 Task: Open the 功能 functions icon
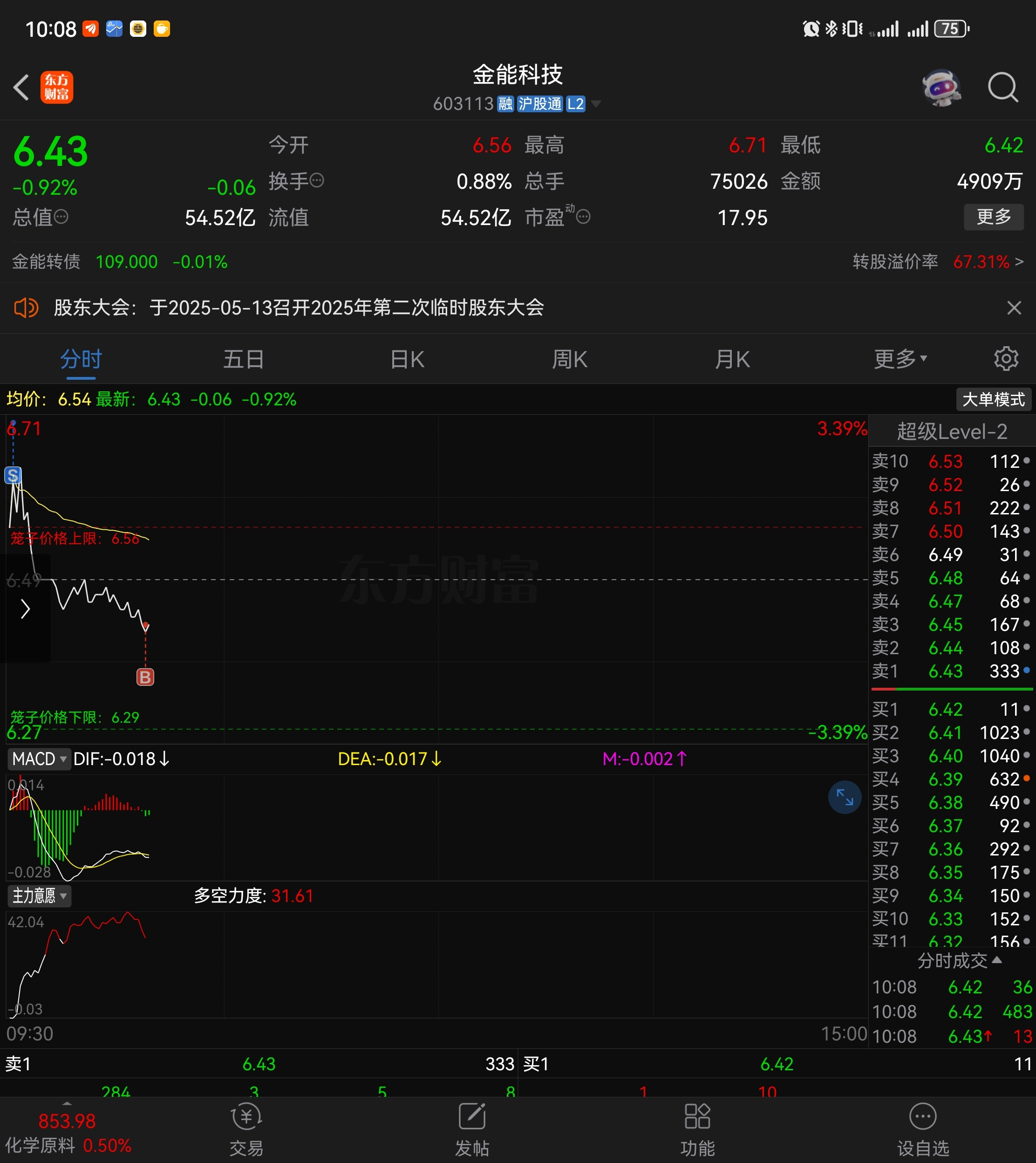[697, 1130]
